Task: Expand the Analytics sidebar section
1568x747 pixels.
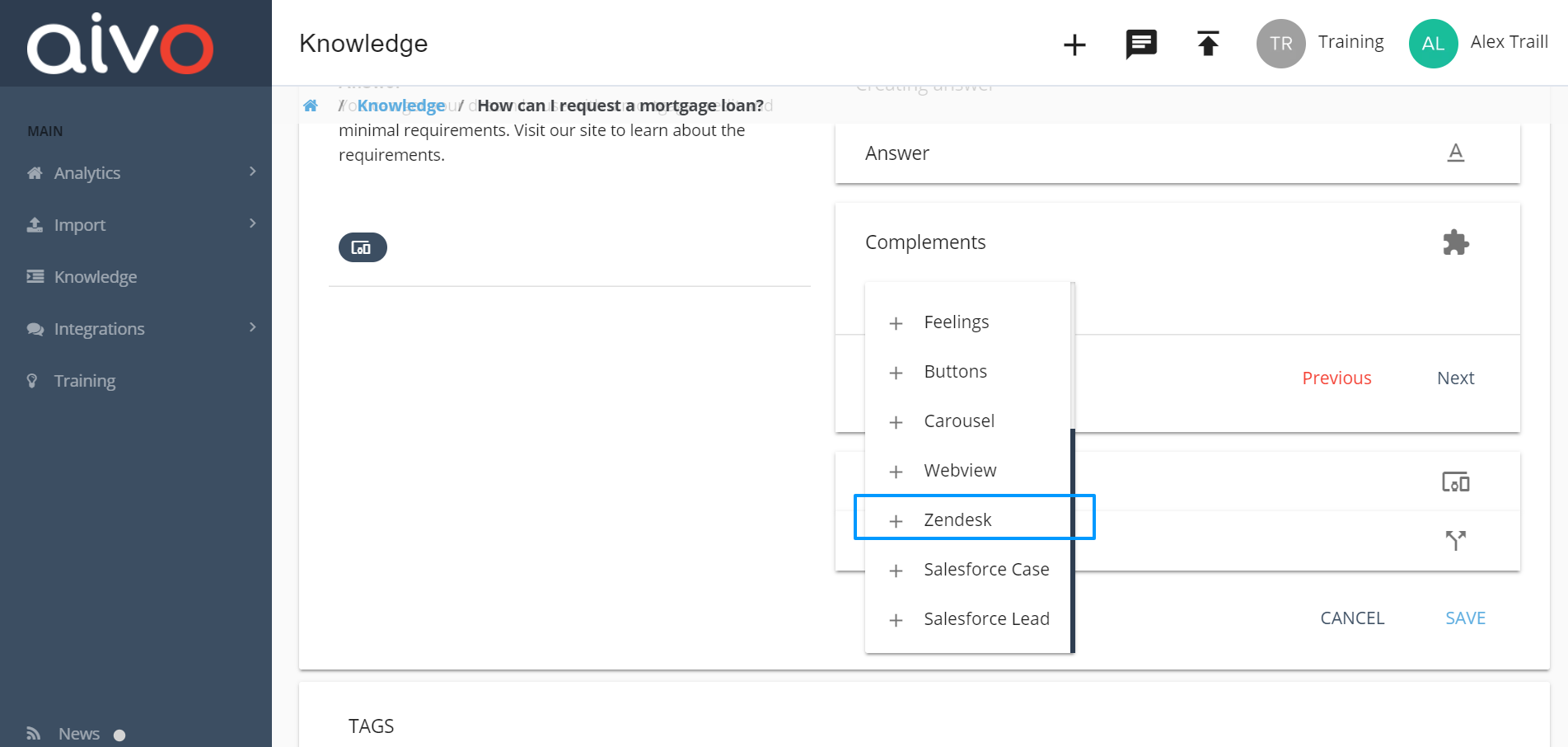Action: [x=87, y=172]
